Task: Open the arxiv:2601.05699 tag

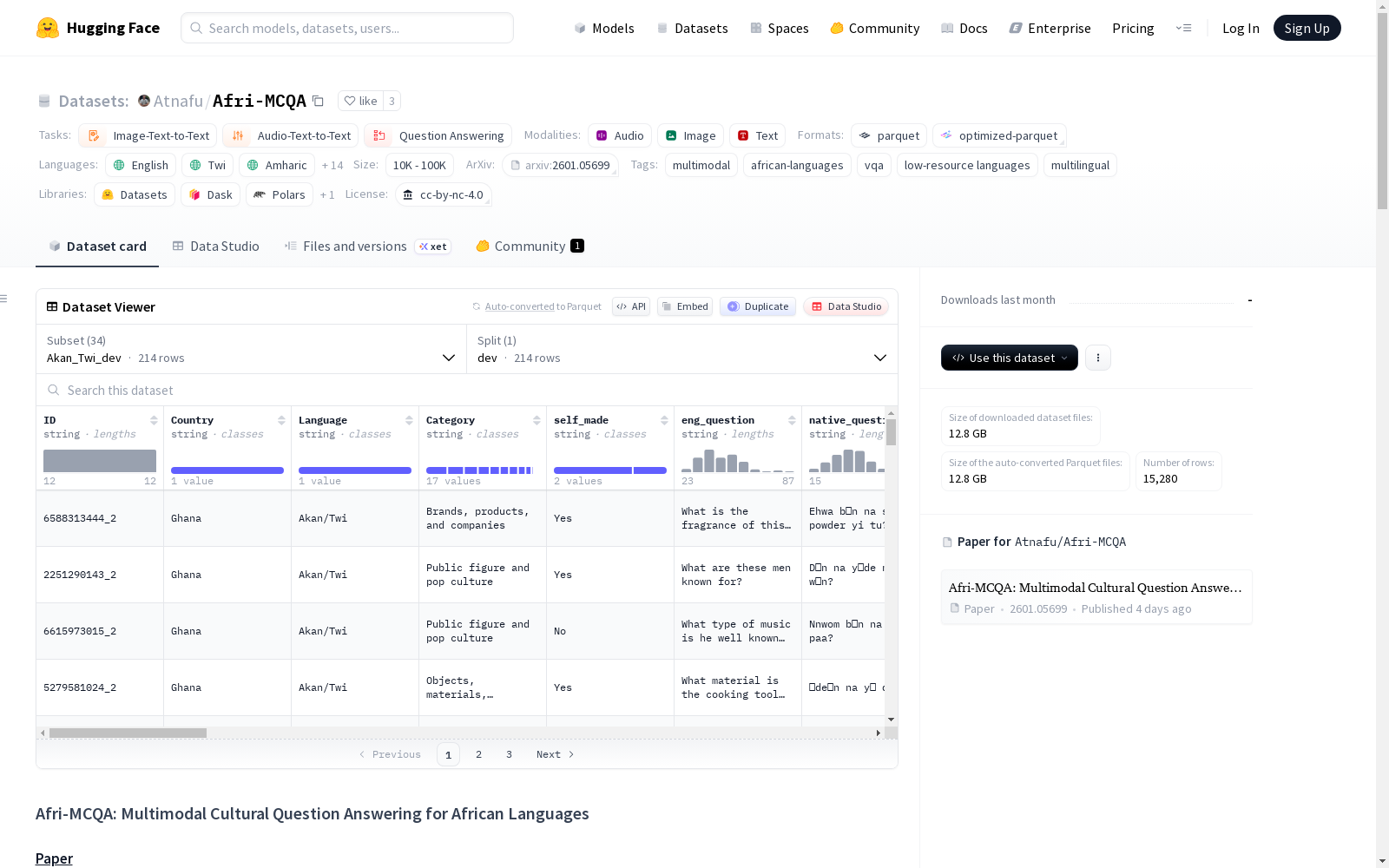Action: click(x=560, y=165)
